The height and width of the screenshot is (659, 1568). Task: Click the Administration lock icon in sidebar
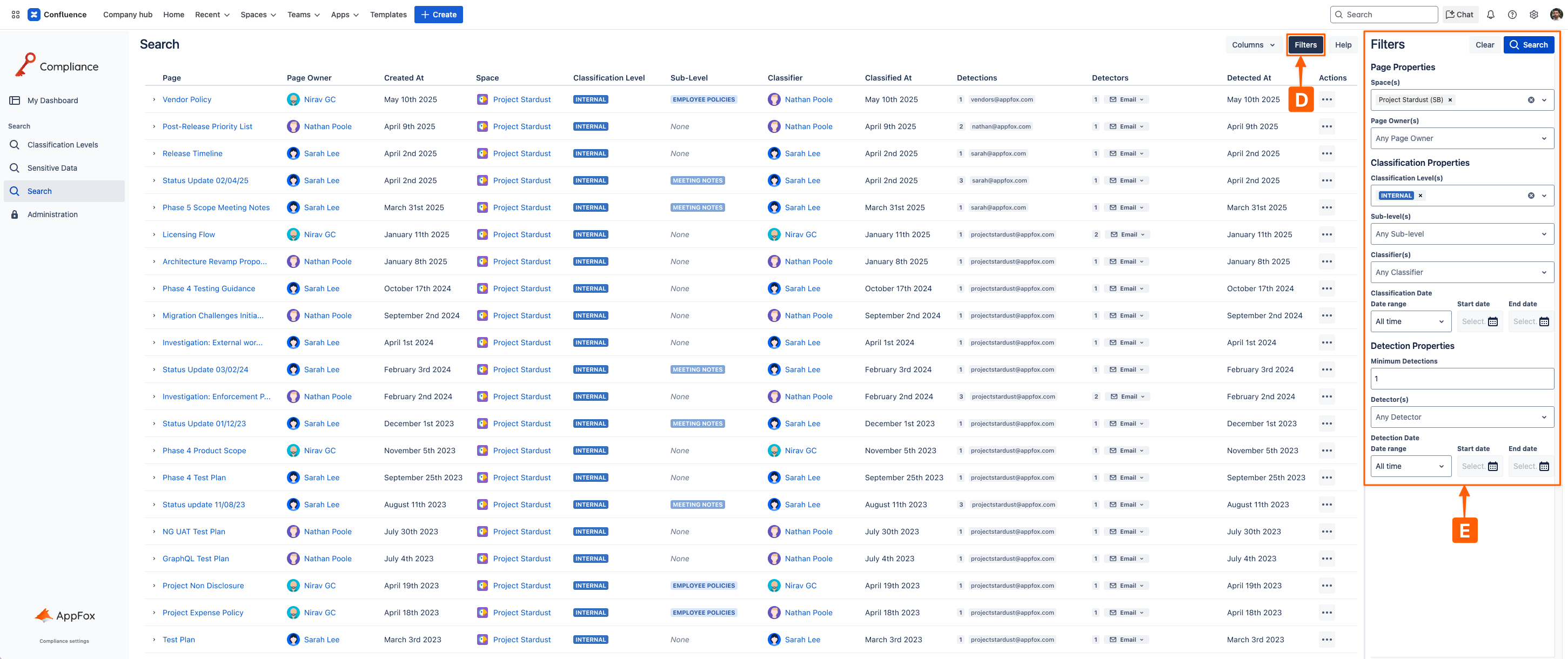pyautogui.click(x=15, y=215)
